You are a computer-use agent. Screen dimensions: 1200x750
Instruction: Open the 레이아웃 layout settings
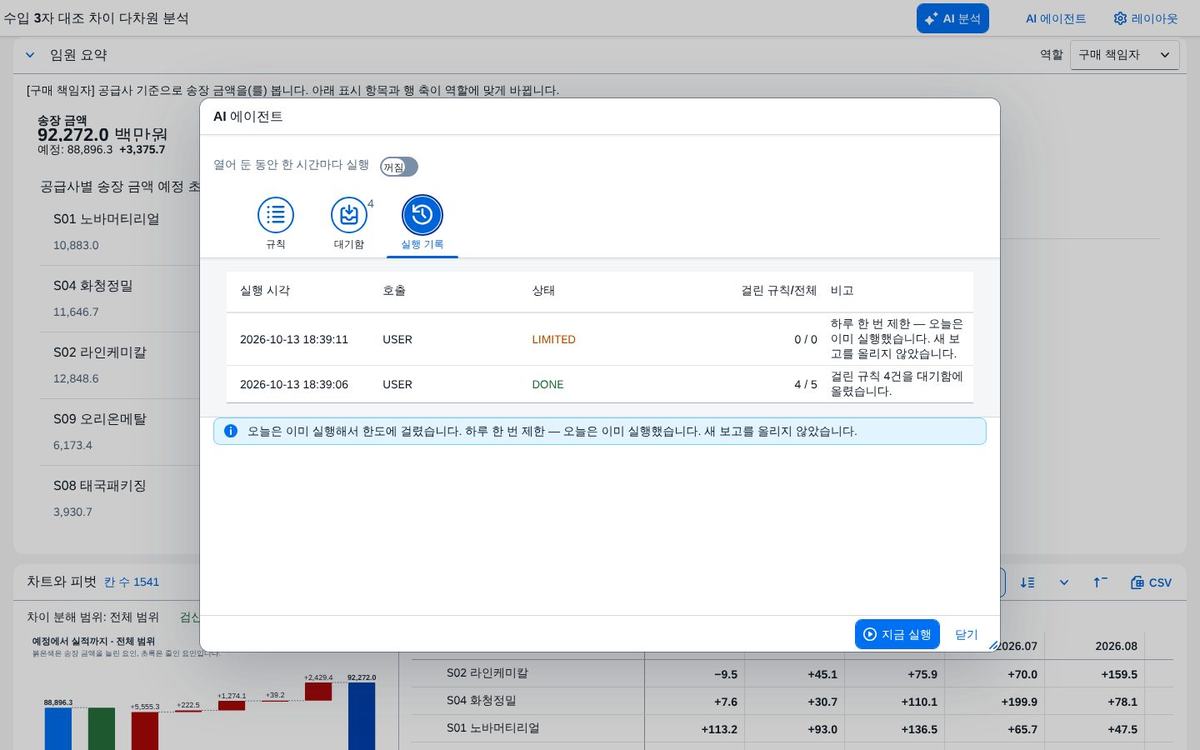[x=1146, y=18]
